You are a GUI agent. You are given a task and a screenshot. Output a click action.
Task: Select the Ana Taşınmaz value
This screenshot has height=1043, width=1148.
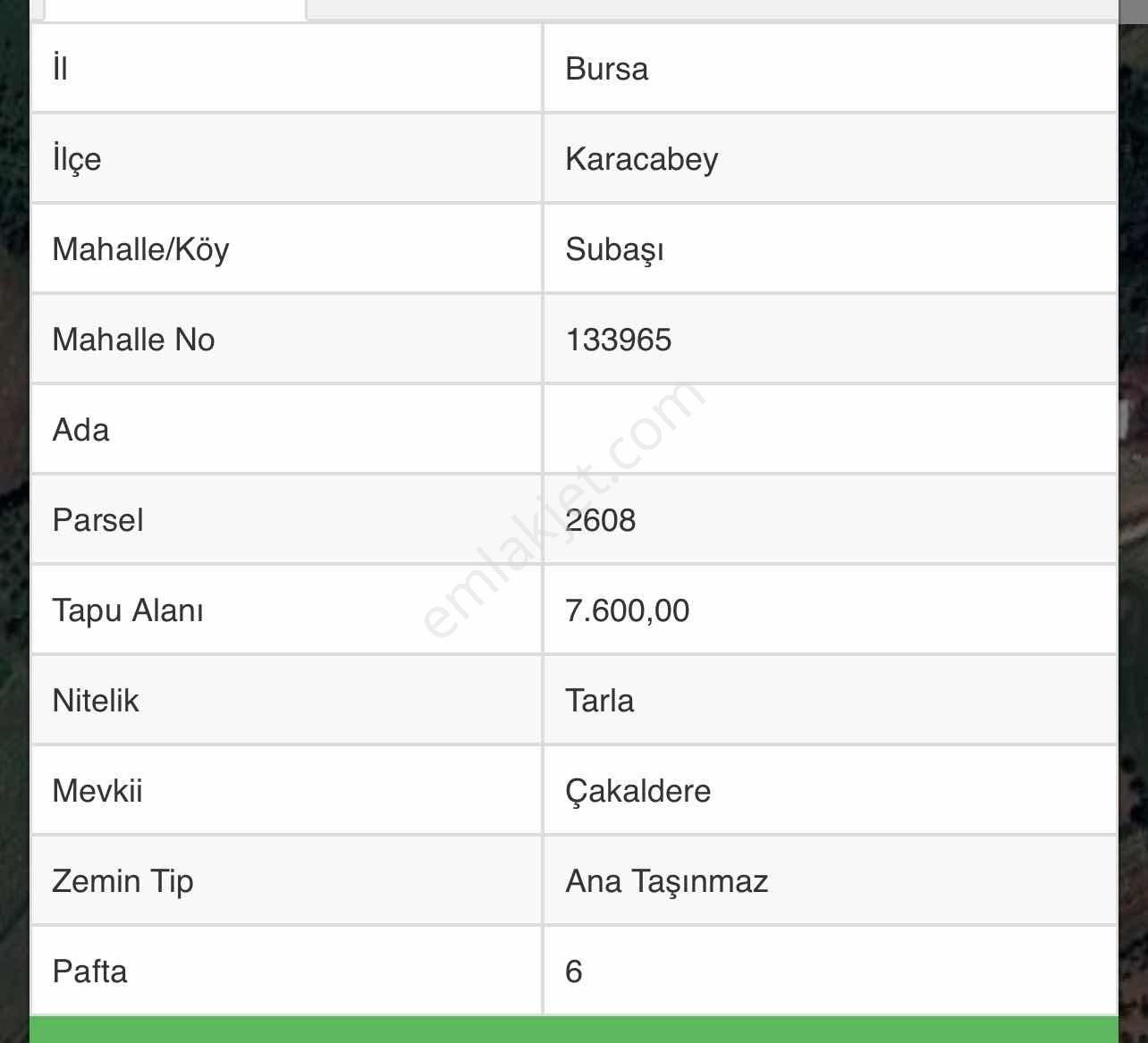click(x=666, y=881)
